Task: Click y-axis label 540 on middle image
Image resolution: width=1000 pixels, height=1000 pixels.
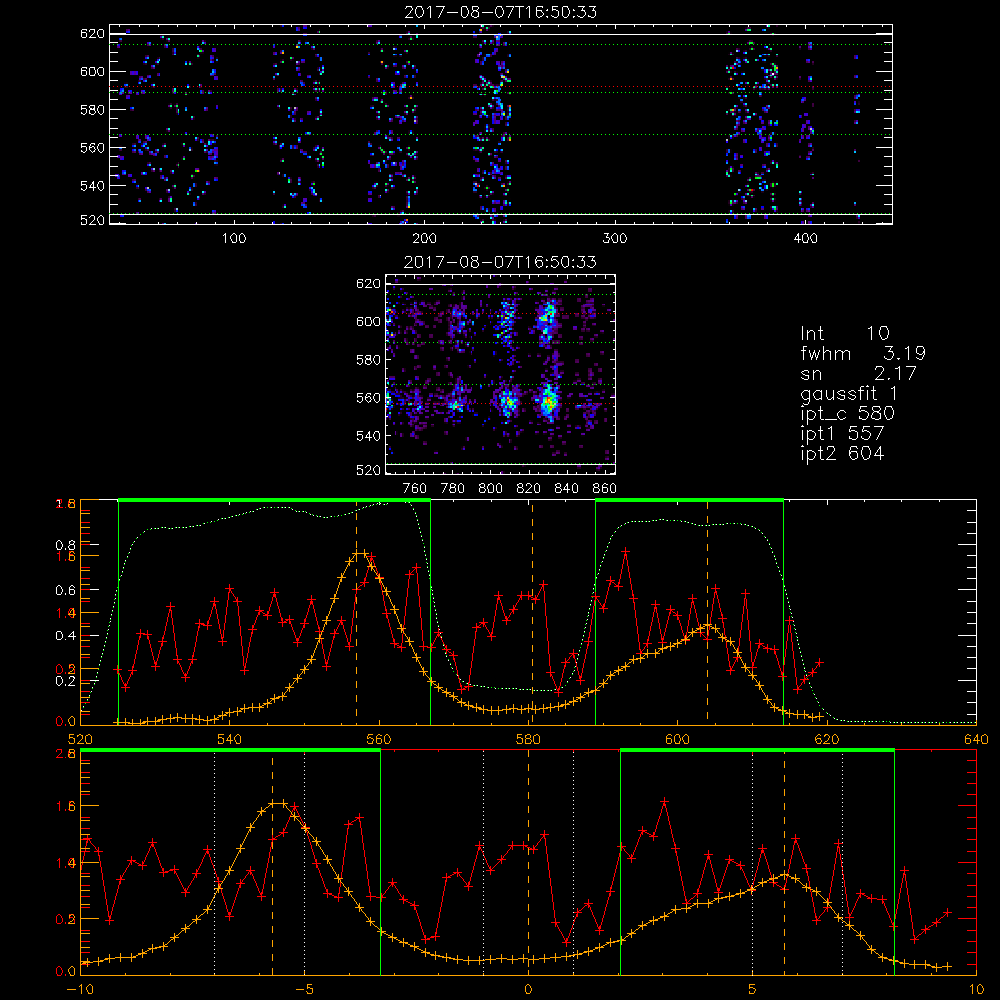Action: [x=368, y=436]
